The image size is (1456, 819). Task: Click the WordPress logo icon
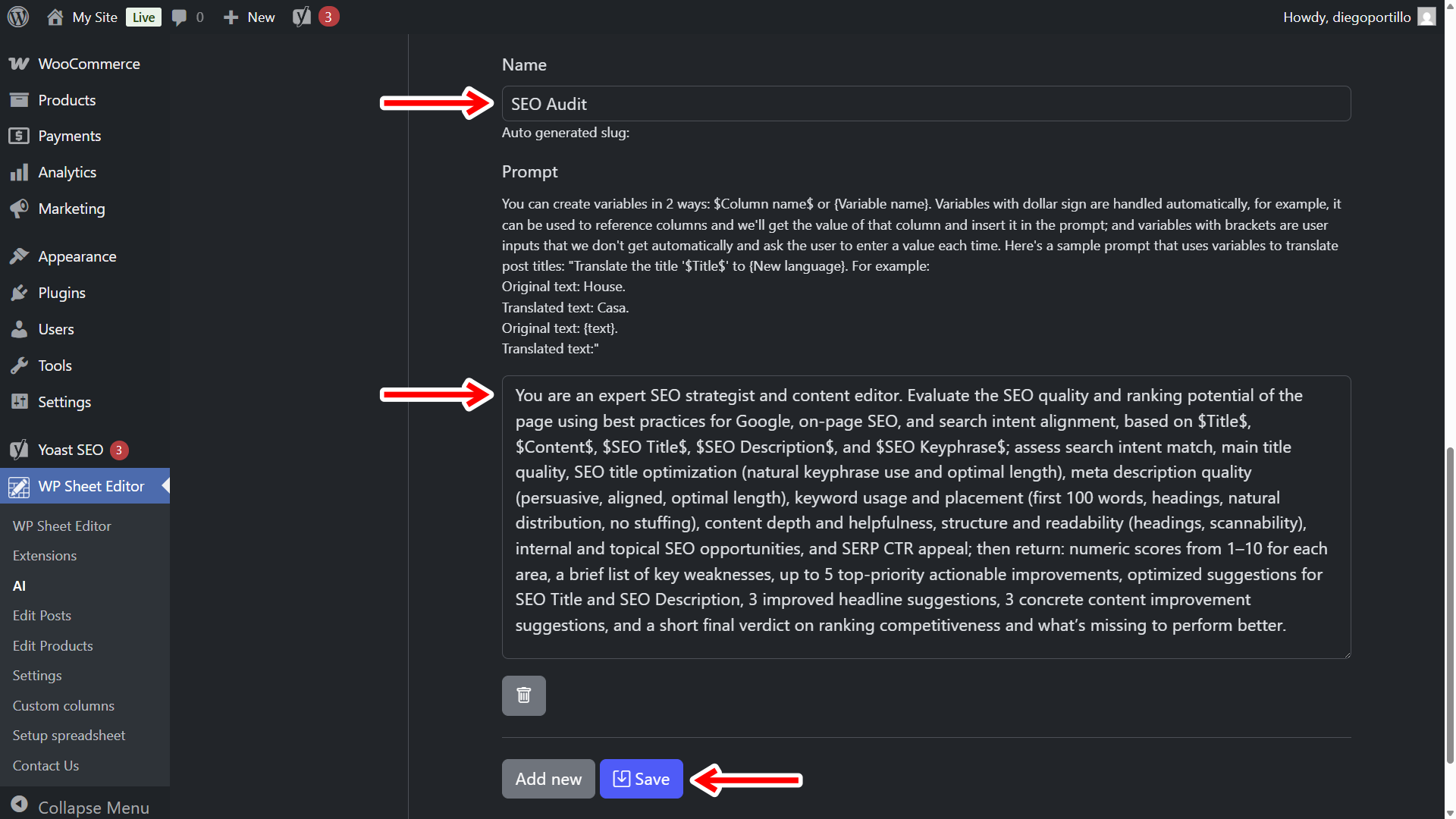tap(18, 17)
